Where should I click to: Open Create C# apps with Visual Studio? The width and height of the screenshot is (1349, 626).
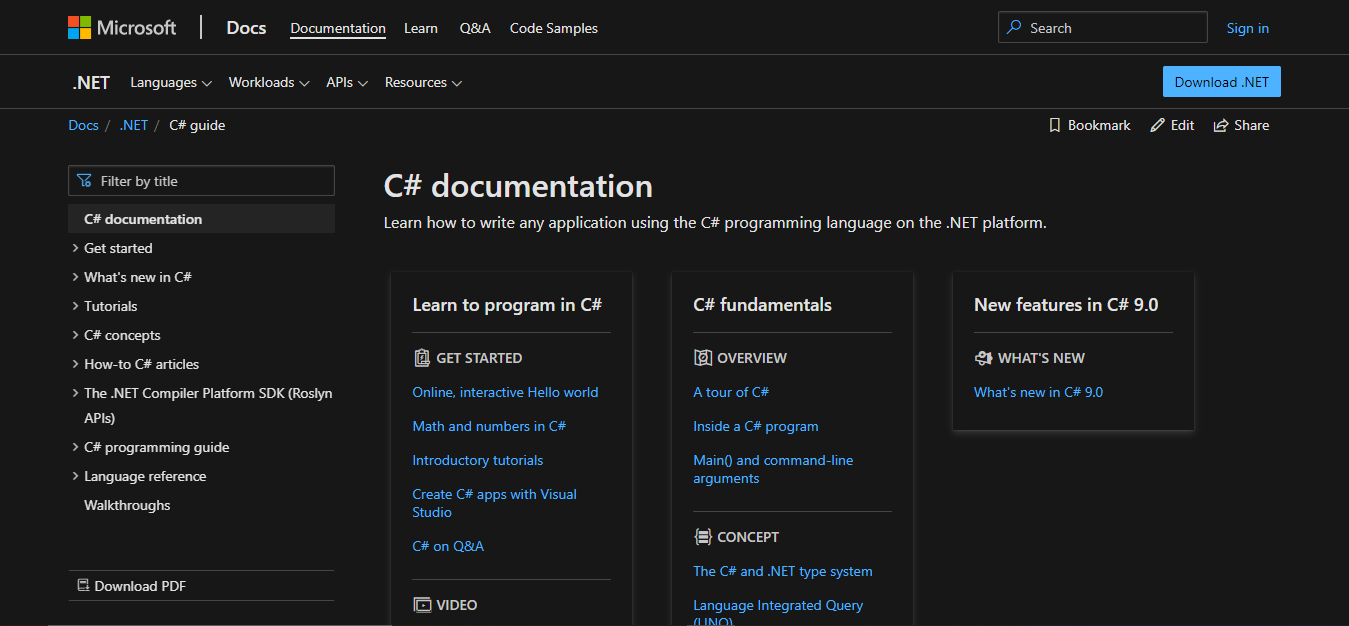tap(494, 503)
